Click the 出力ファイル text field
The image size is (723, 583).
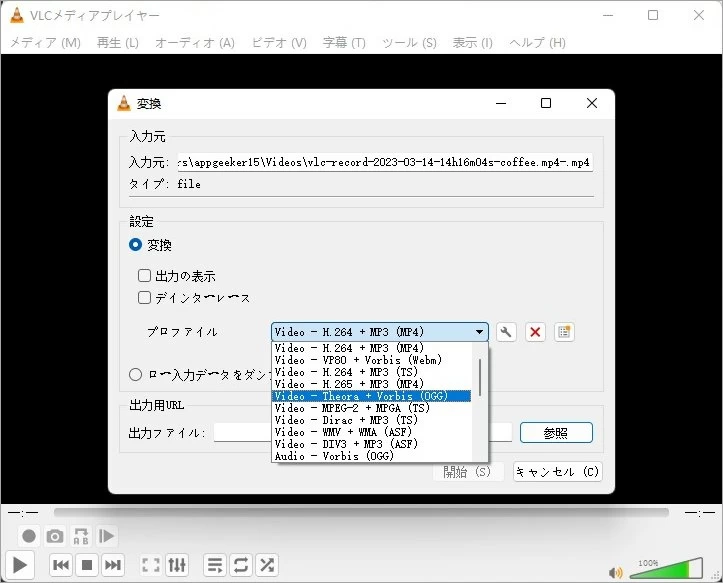point(363,433)
